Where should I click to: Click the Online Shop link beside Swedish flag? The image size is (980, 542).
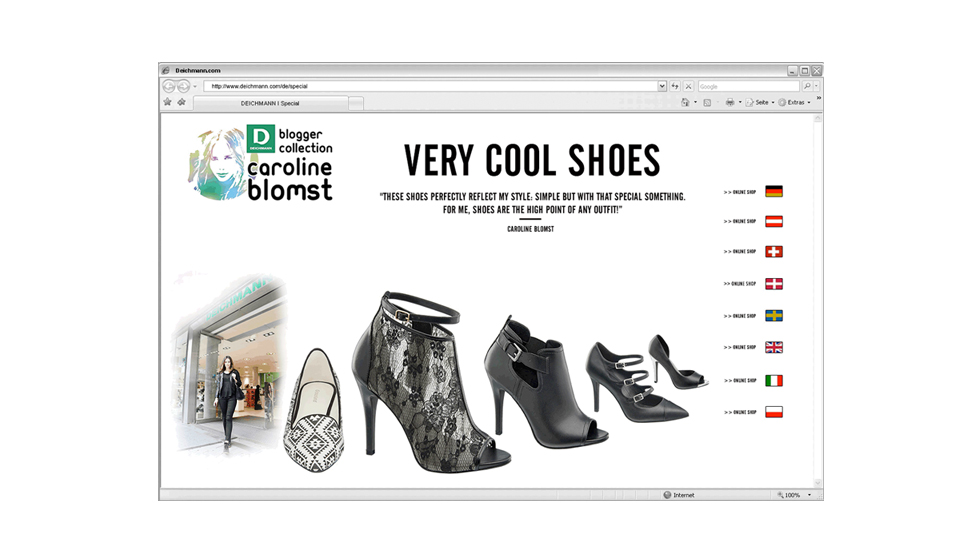pos(740,316)
